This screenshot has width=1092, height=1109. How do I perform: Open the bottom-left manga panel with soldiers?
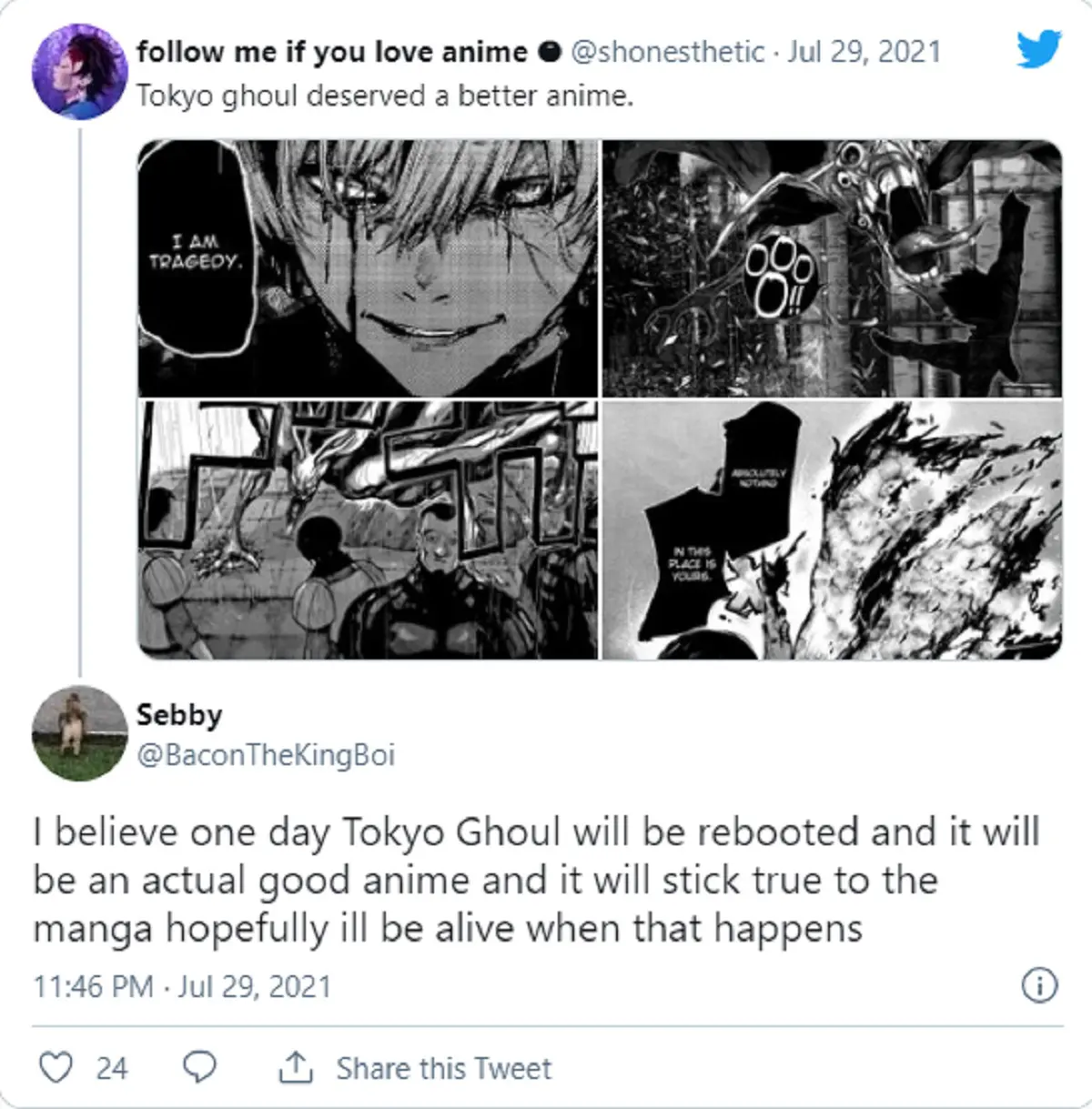(368, 529)
